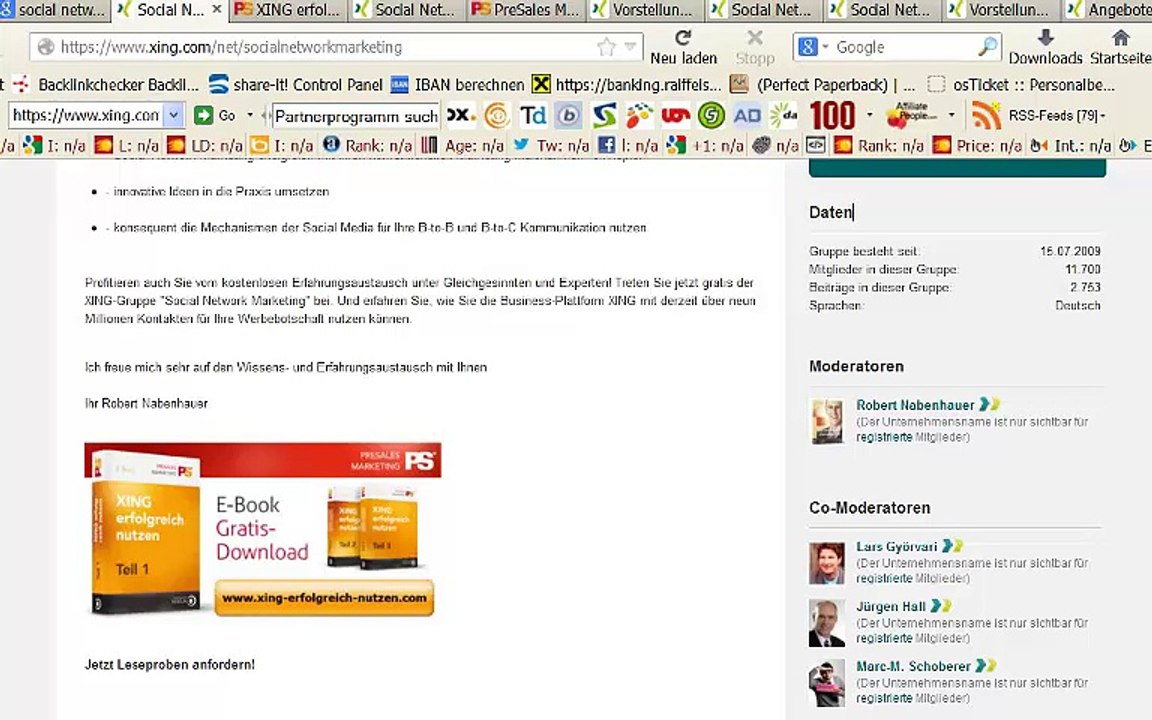Click the www.xing-erfolgreich-nutzen.com button

324,598
